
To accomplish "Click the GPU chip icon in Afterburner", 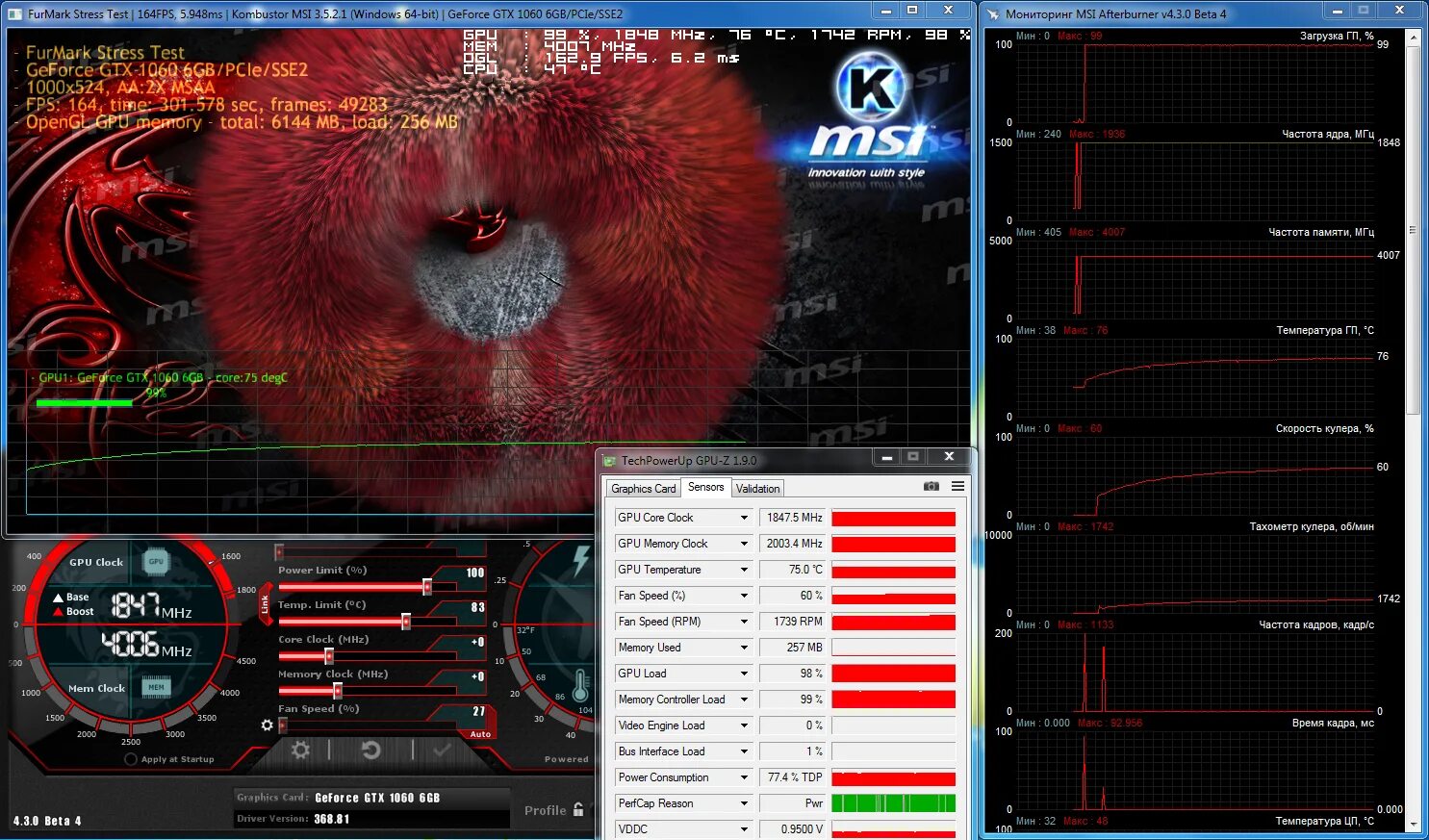I will 156,561.
